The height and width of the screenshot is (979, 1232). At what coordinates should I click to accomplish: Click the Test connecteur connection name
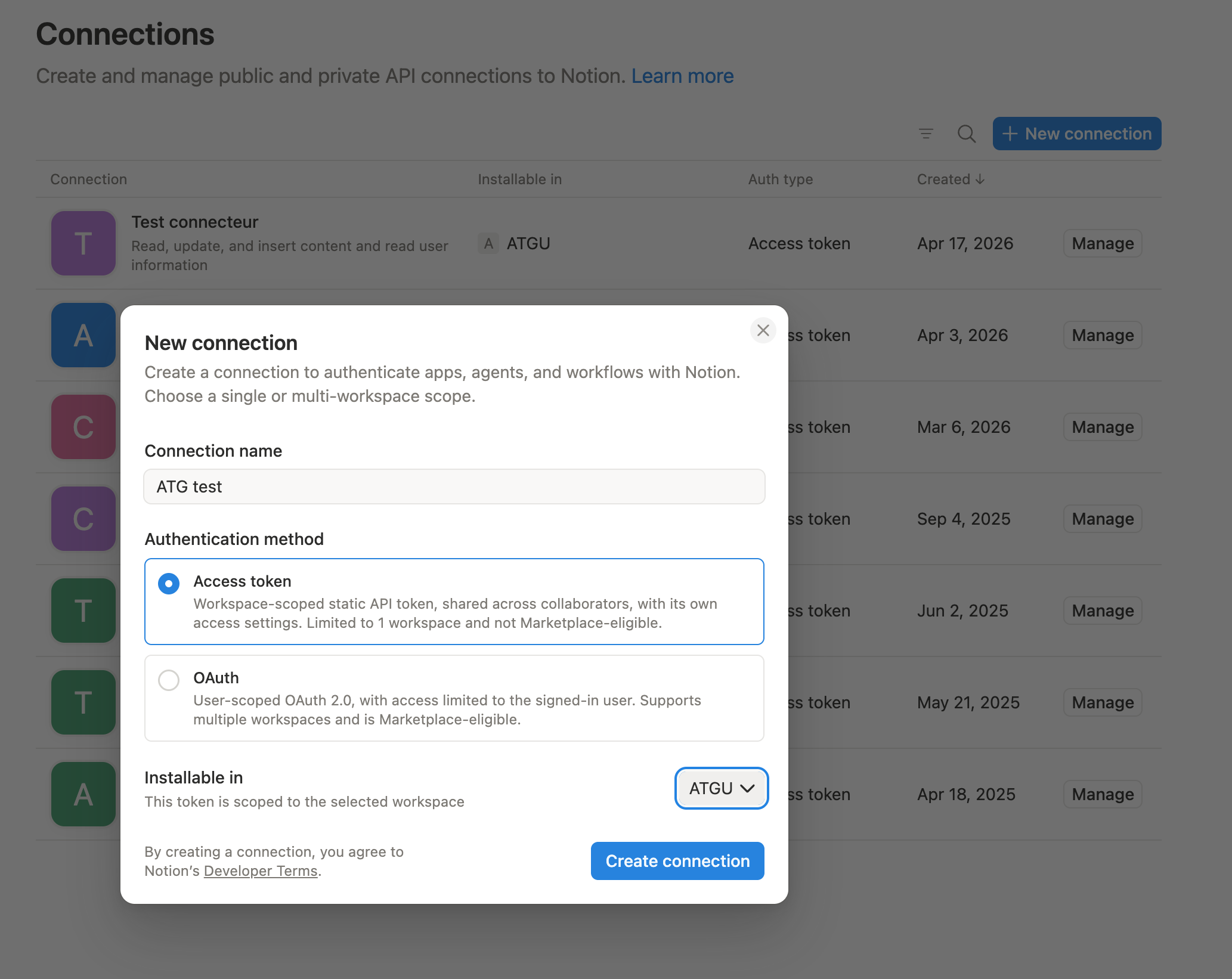pos(194,222)
